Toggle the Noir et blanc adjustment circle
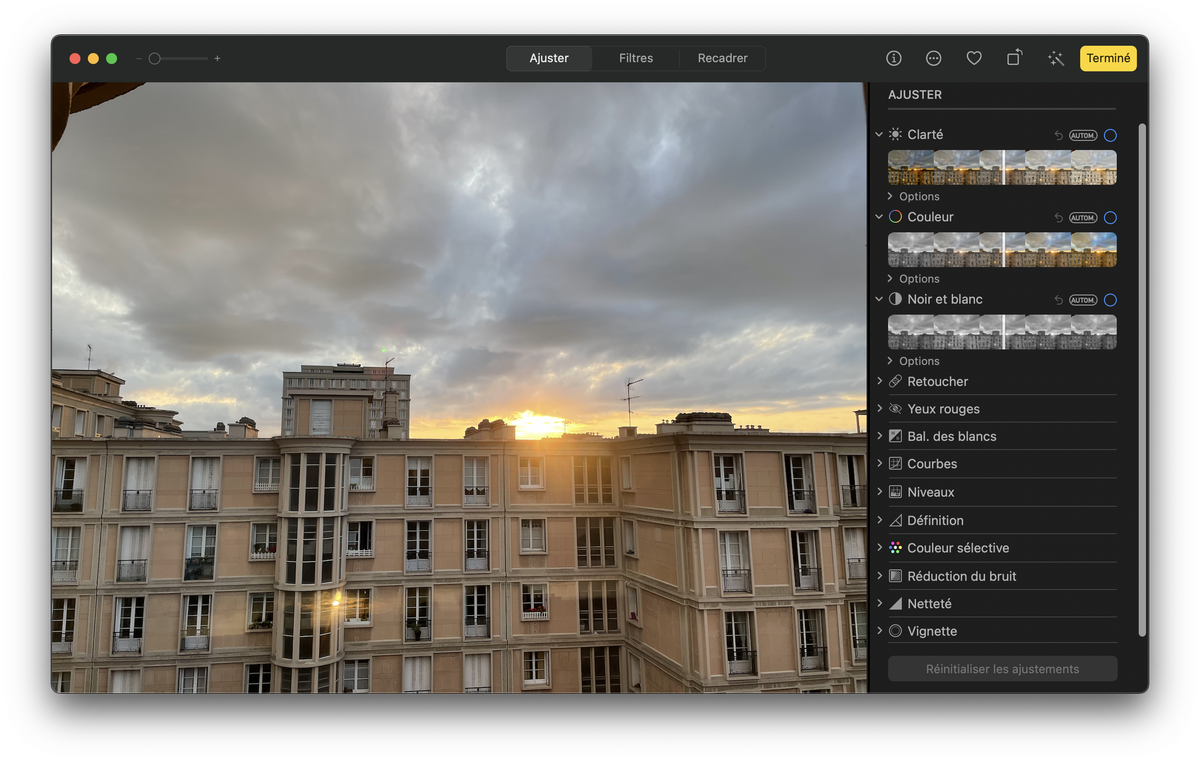This screenshot has height=761, width=1200. pyautogui.click(x=1110, y=300)
